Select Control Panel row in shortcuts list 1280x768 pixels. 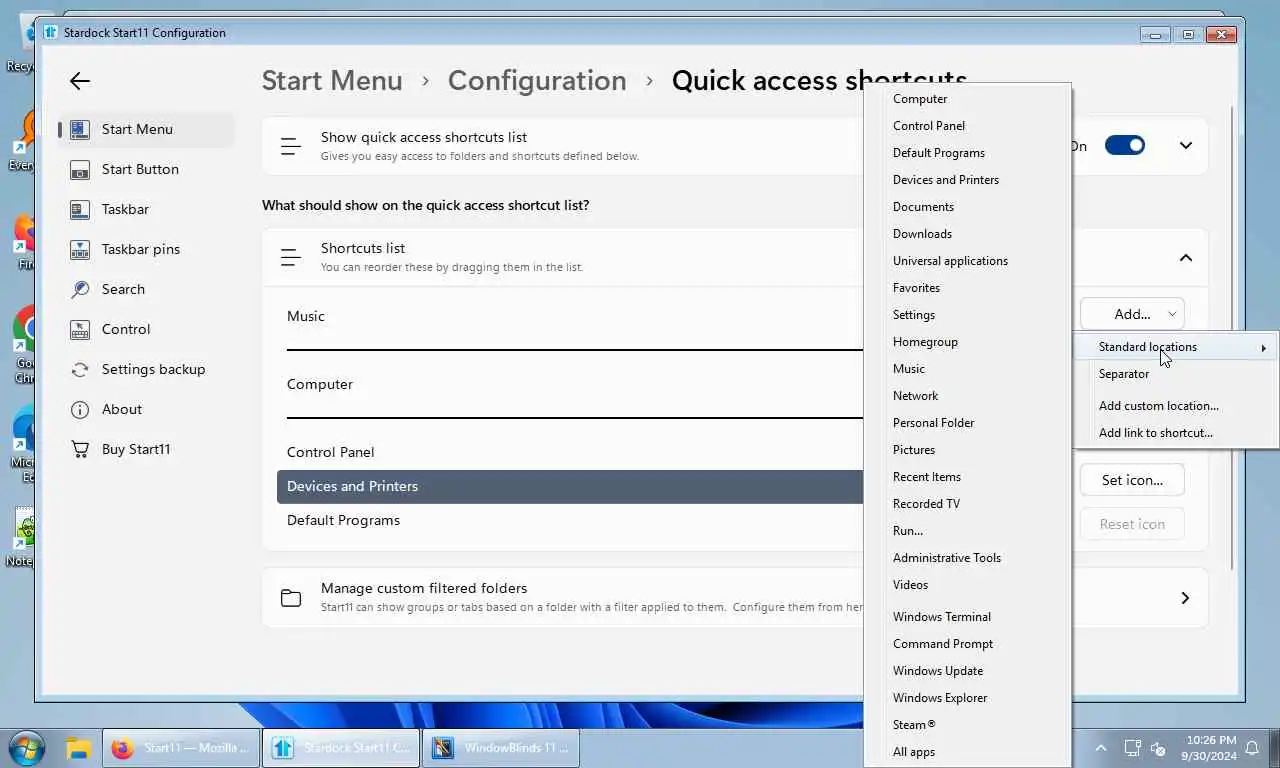click(x=570, y=452)
